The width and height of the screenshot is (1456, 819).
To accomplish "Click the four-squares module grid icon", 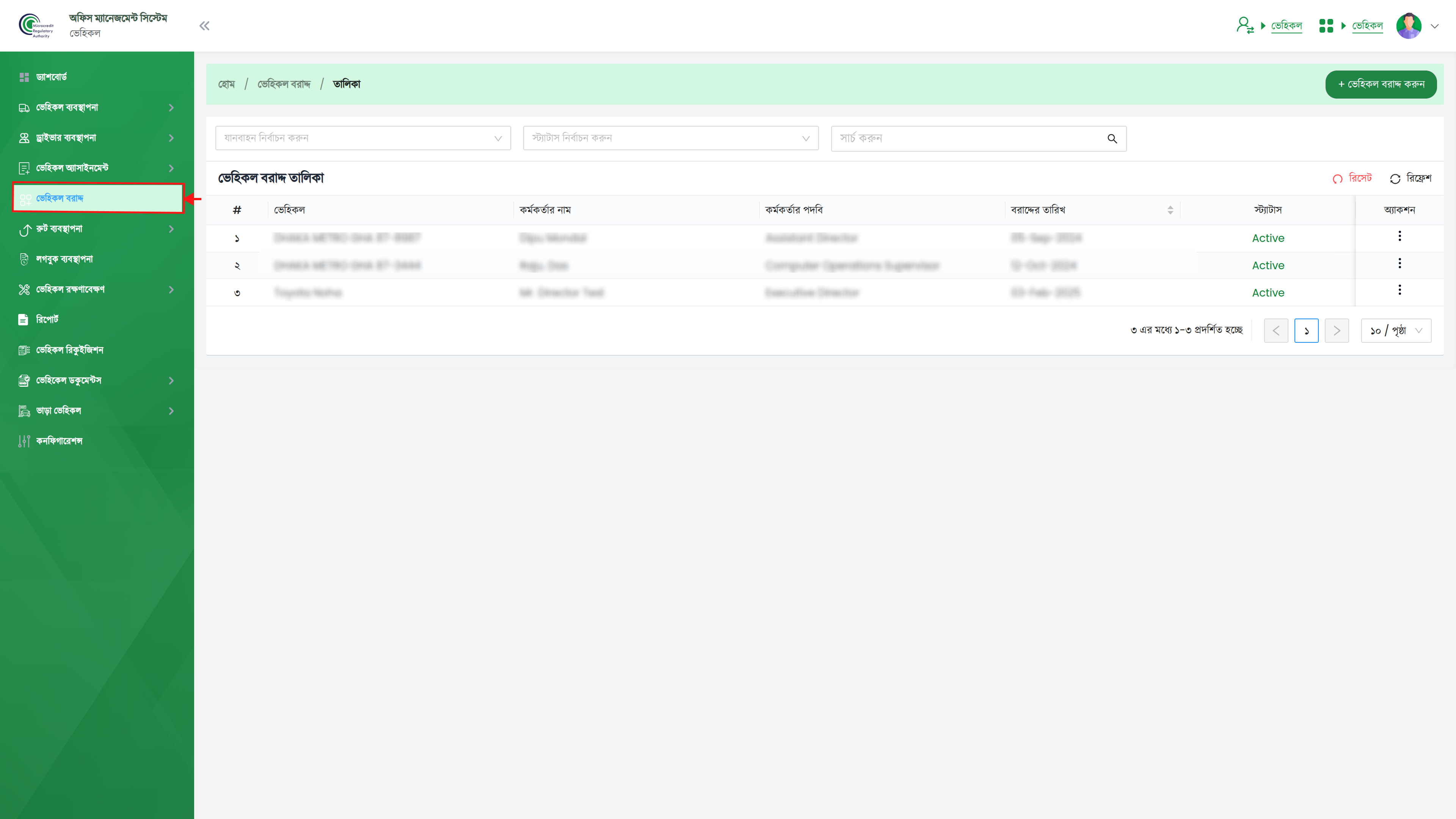I will pyautogui.click(x=1326, y=26).
